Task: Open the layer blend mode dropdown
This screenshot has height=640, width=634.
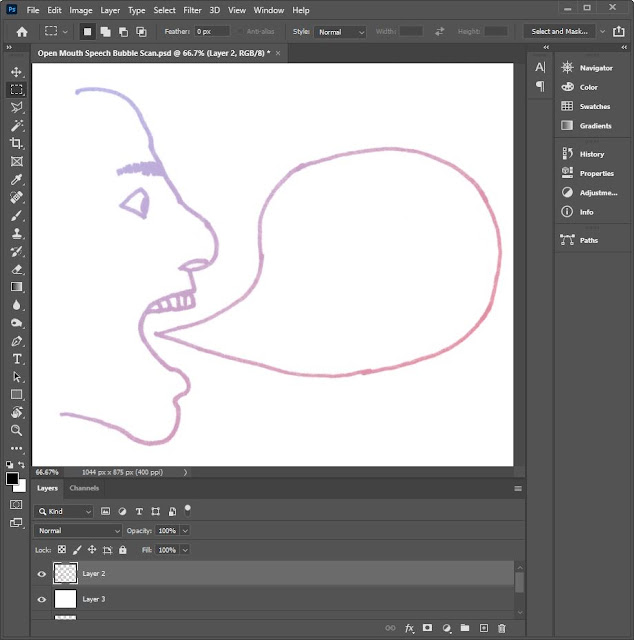Action: 78,531
